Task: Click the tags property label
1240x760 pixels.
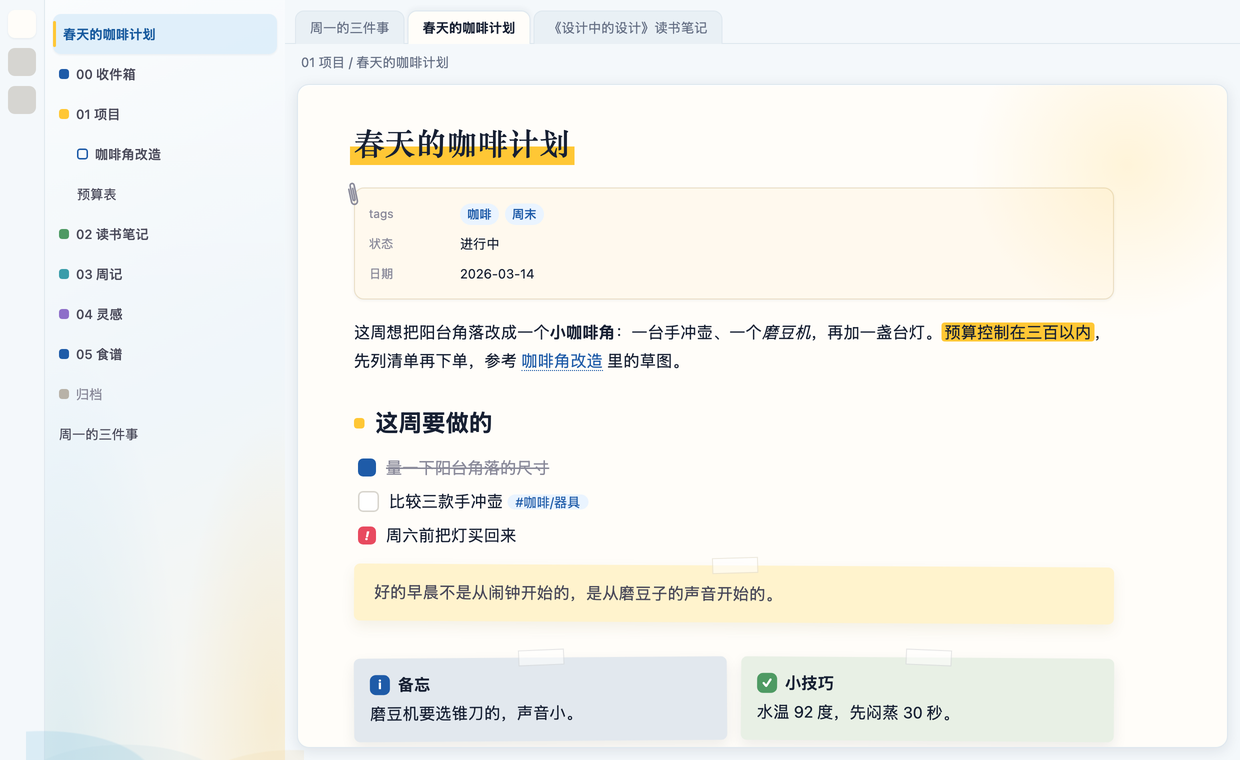Action: point(381,214)
